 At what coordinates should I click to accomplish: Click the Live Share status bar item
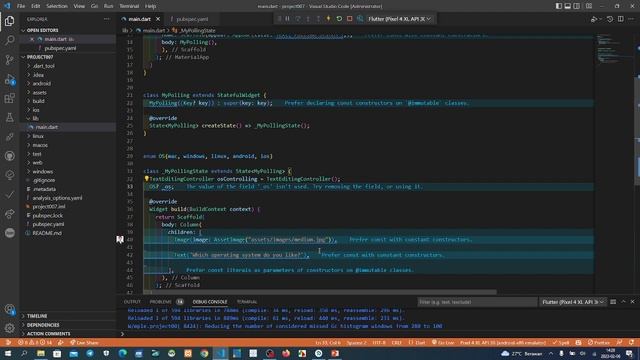point(84,342)
